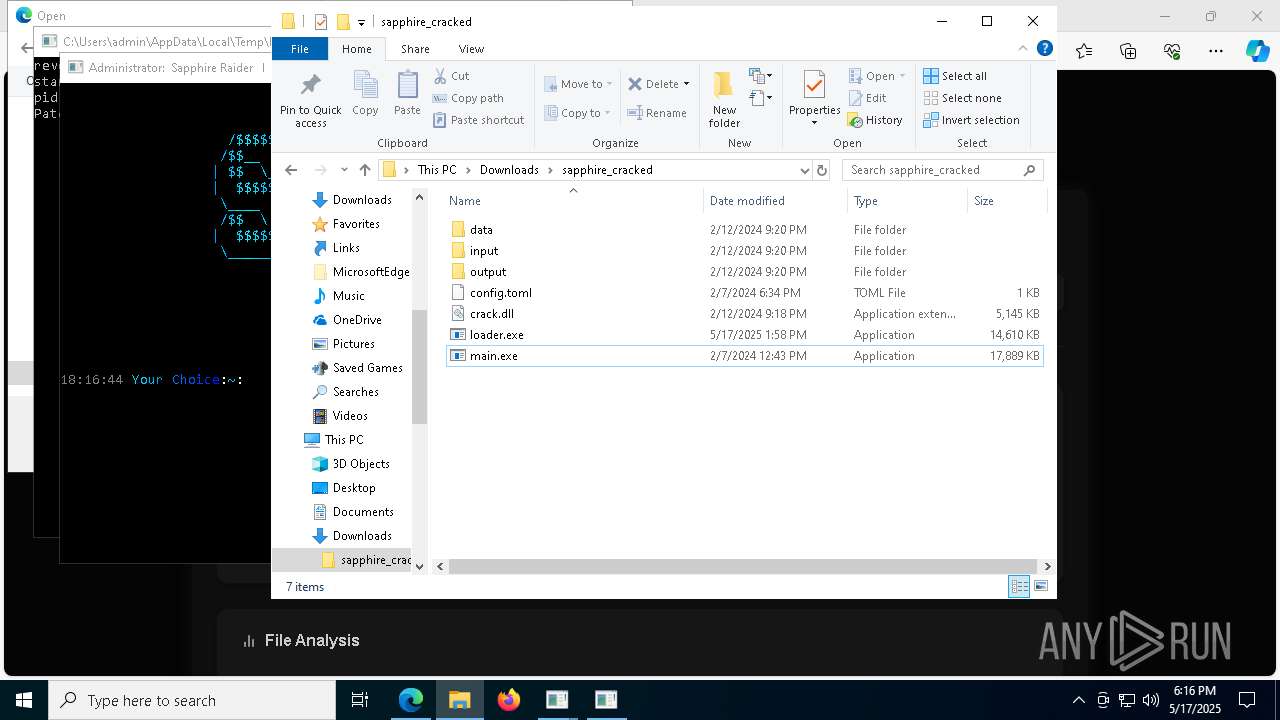Open the Windows Start menu

tap(23, 700)
